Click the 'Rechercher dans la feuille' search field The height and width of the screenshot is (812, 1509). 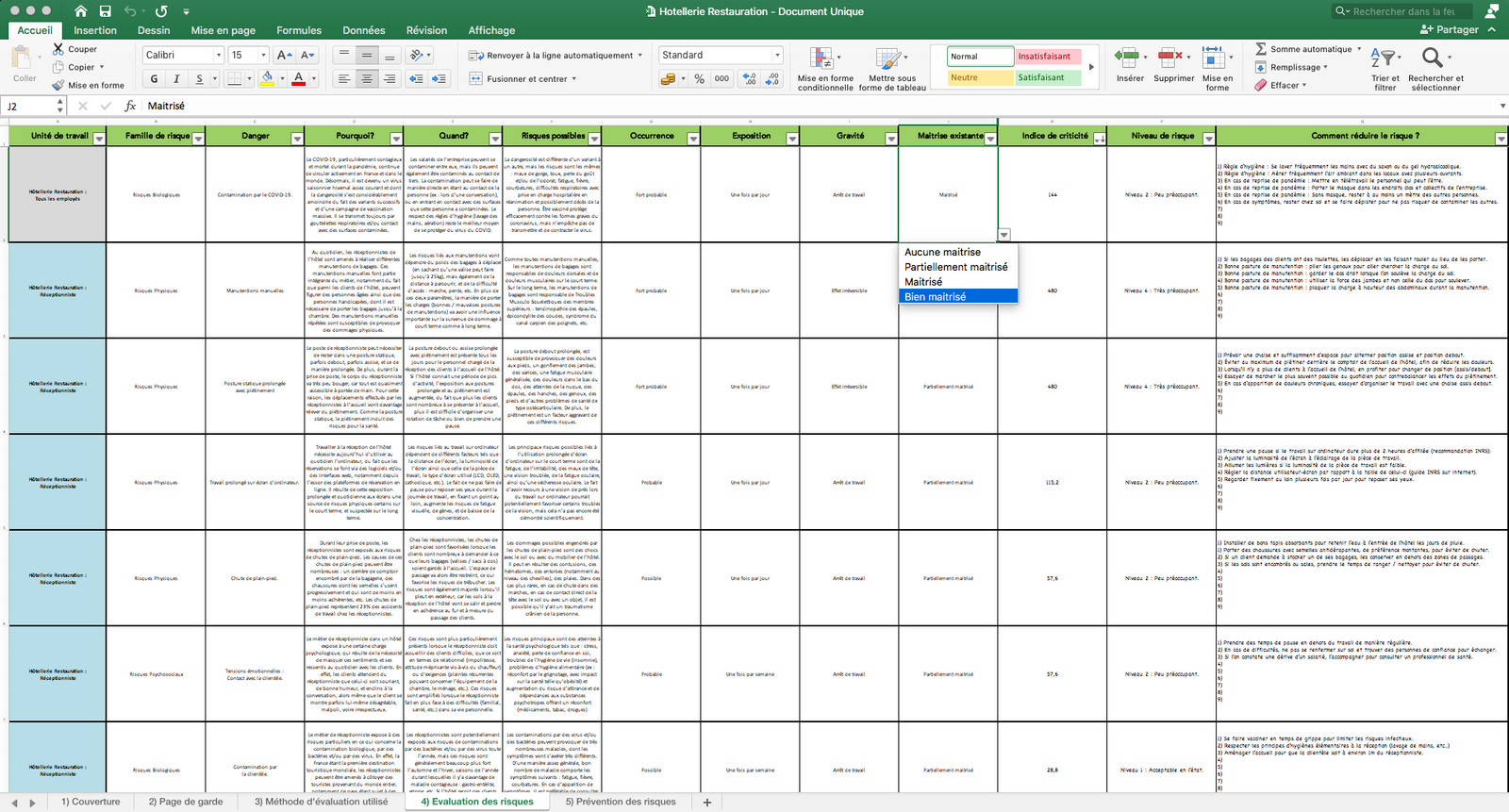1403,11
